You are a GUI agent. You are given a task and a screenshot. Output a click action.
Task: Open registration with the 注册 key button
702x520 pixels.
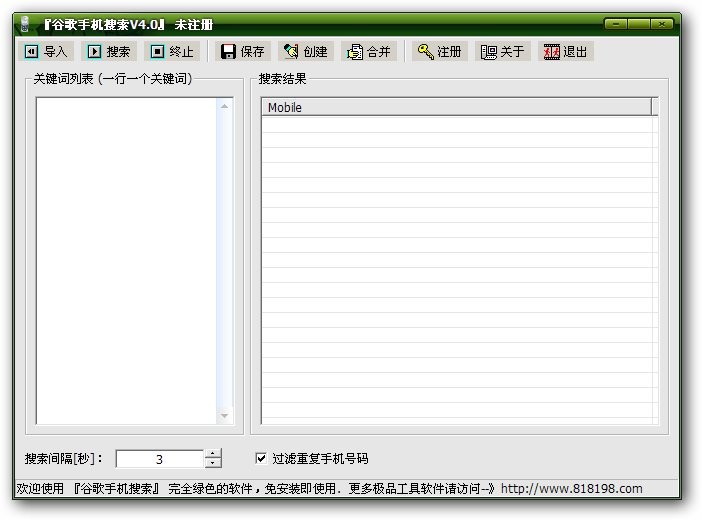440,52
